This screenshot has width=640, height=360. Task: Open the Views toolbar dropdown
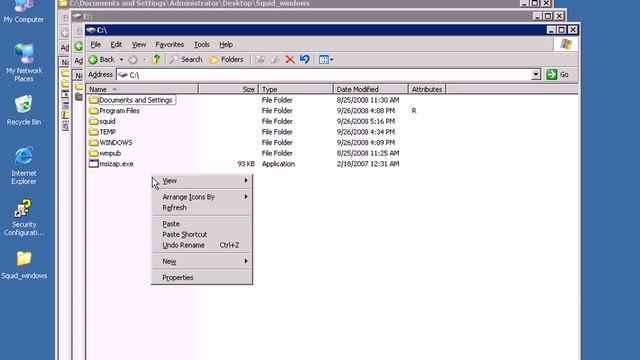[326, 60]
